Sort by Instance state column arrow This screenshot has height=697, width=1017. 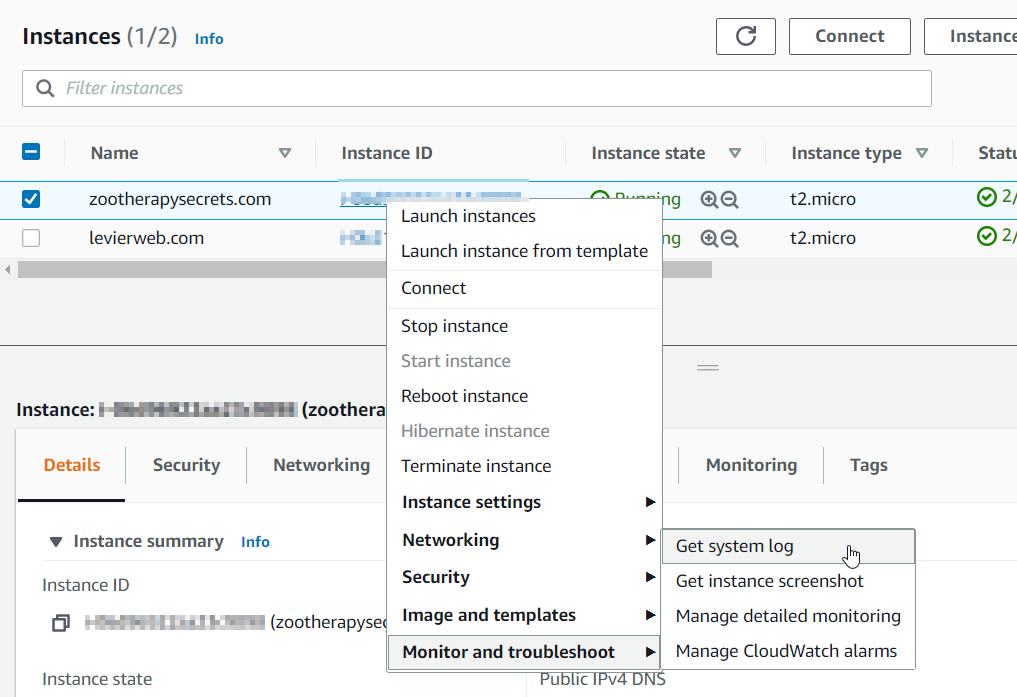[x=735, y=153]
